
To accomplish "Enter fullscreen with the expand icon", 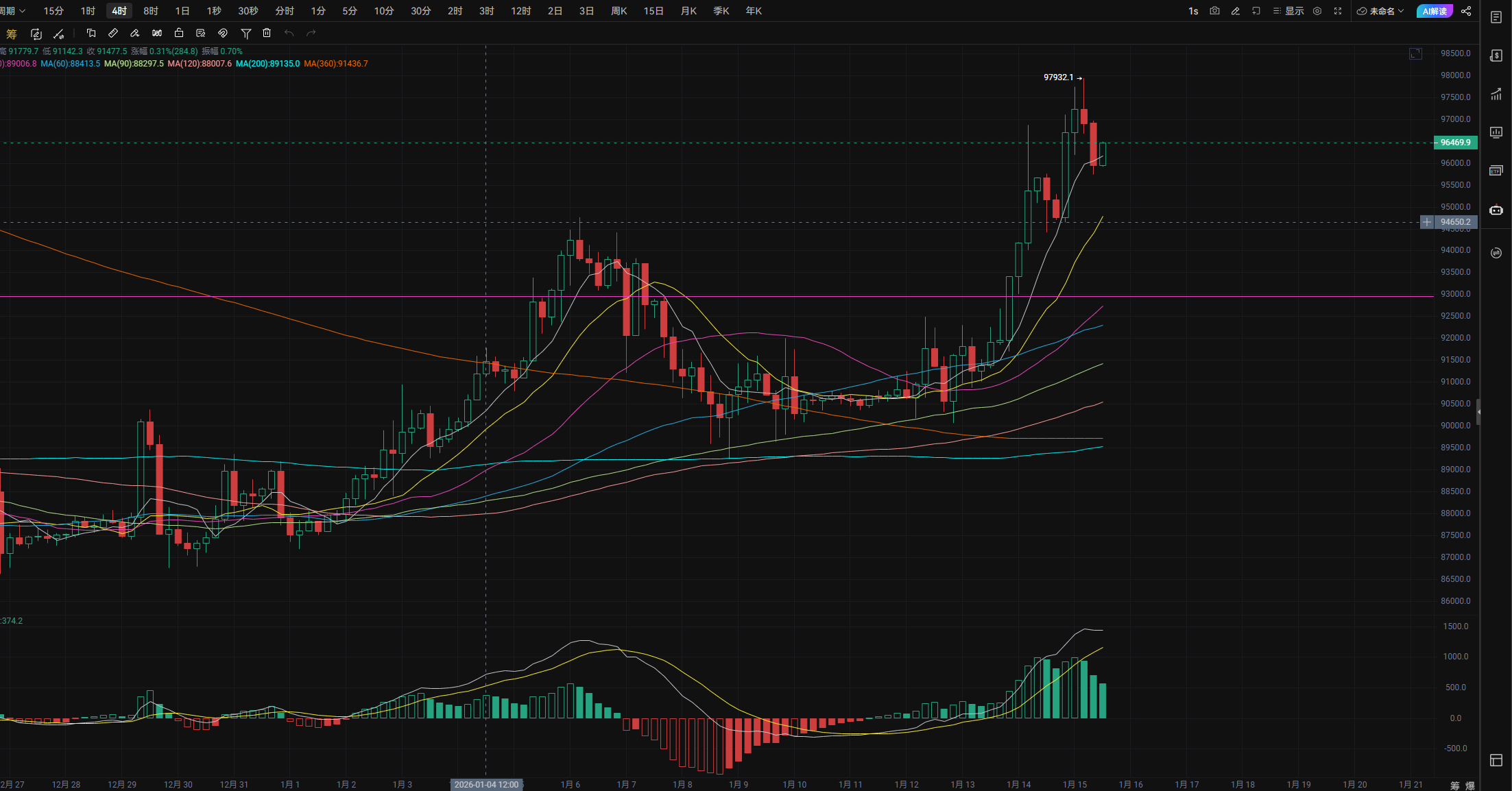I will coord(1338,11).
